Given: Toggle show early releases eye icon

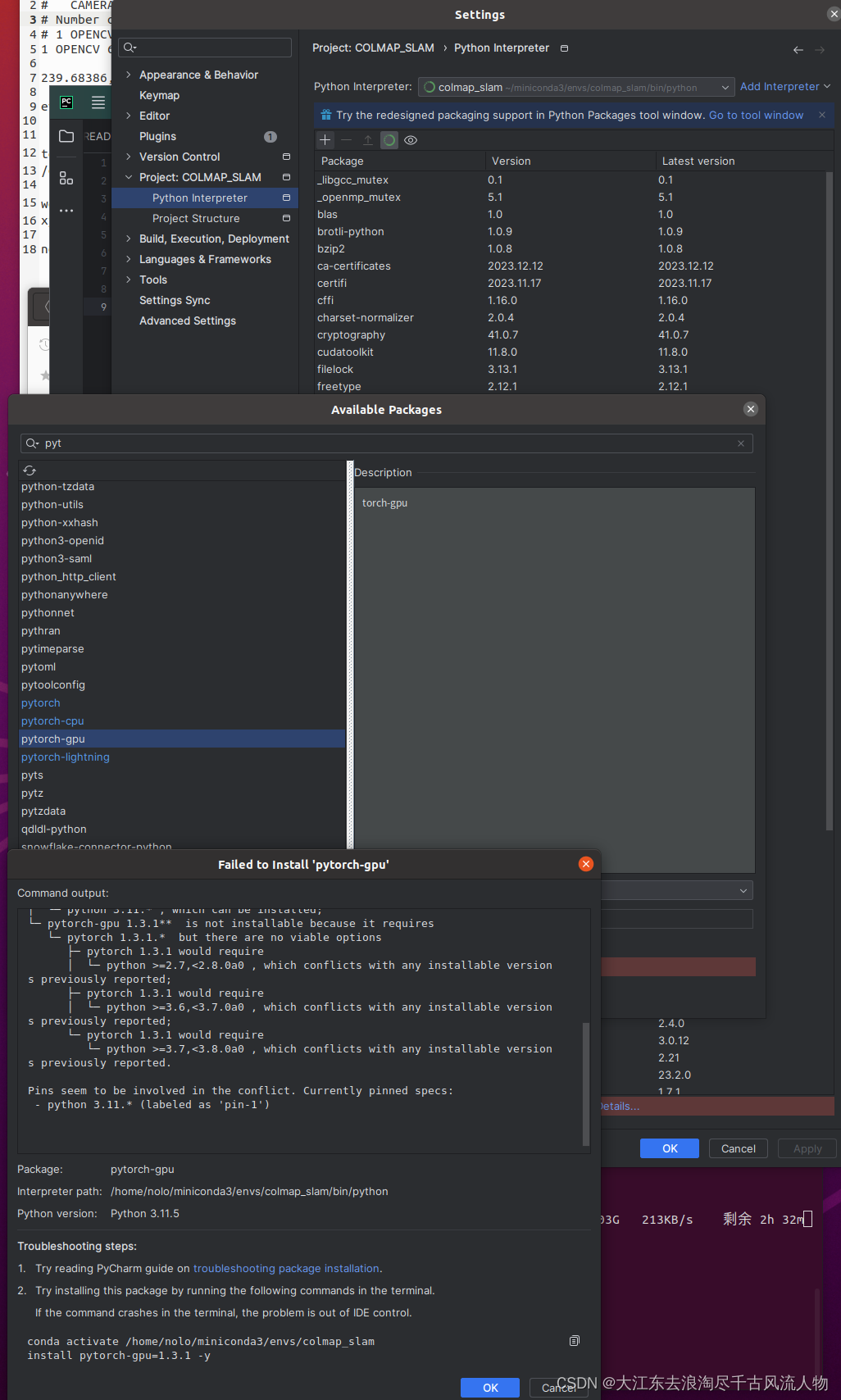Looking at the screenshot, I should coord(411,140).
